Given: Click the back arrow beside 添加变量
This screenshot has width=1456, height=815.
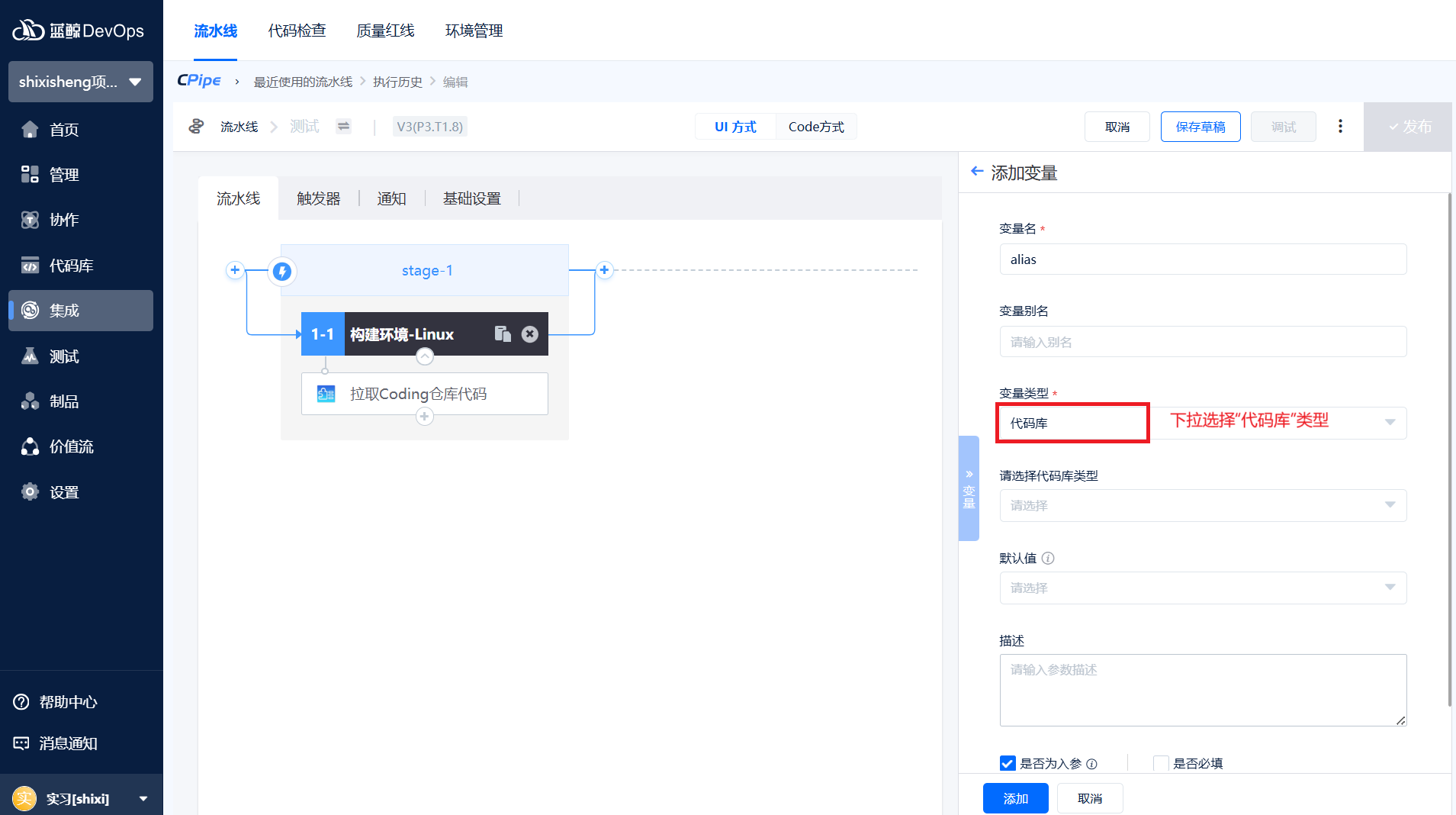Looking at the screenshot, I should pyautogui.click(x=976, y=172).
